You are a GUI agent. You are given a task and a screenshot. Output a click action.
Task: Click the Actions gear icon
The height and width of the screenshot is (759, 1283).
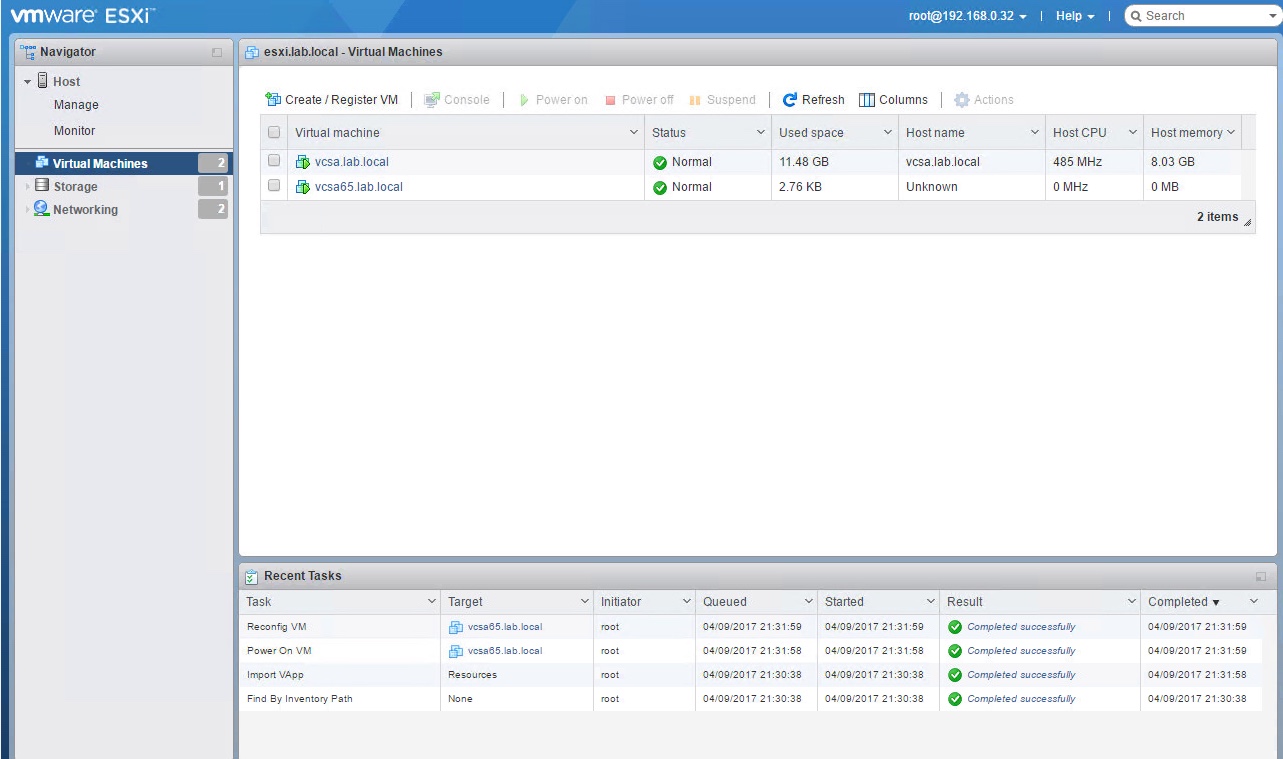pos(962,100)
